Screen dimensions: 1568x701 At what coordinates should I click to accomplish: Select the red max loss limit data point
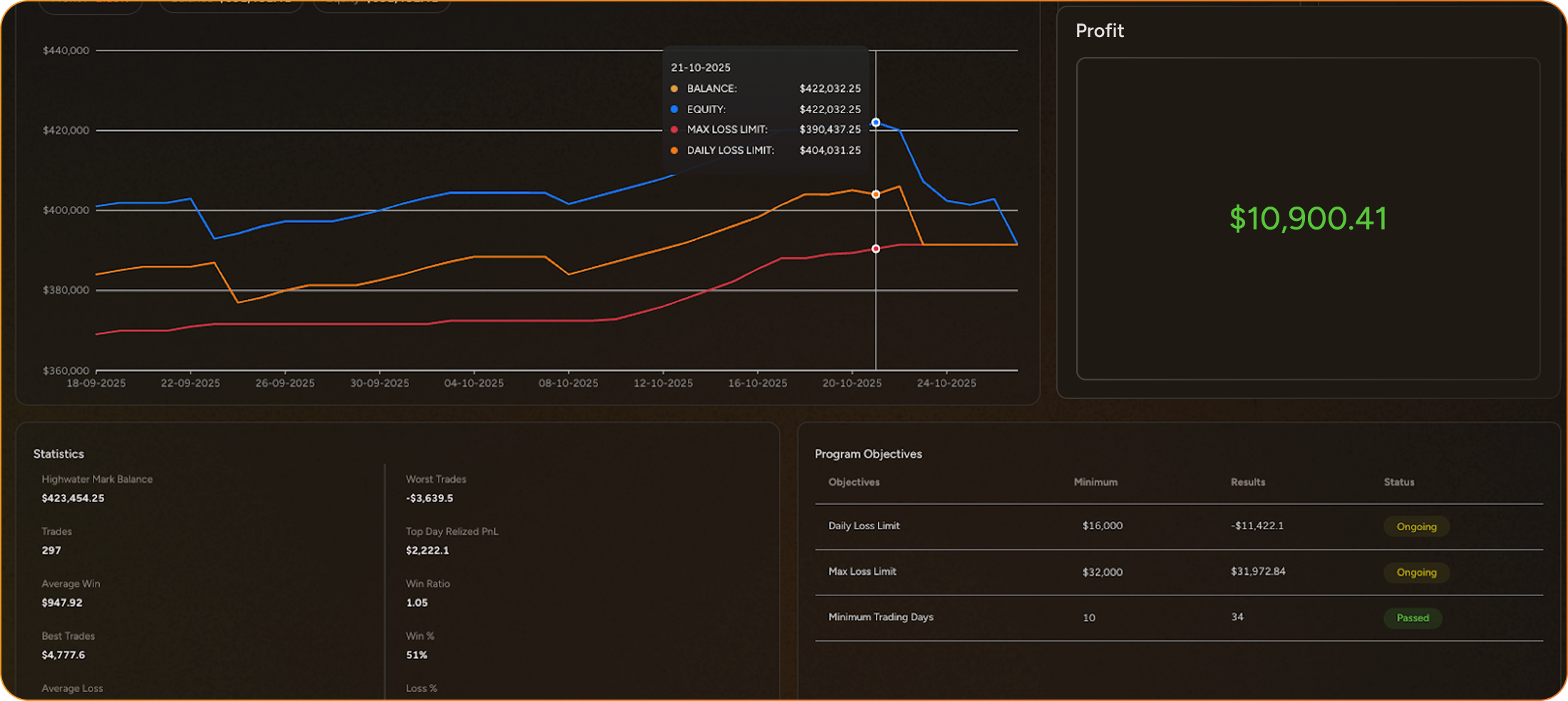coord(876,249)
